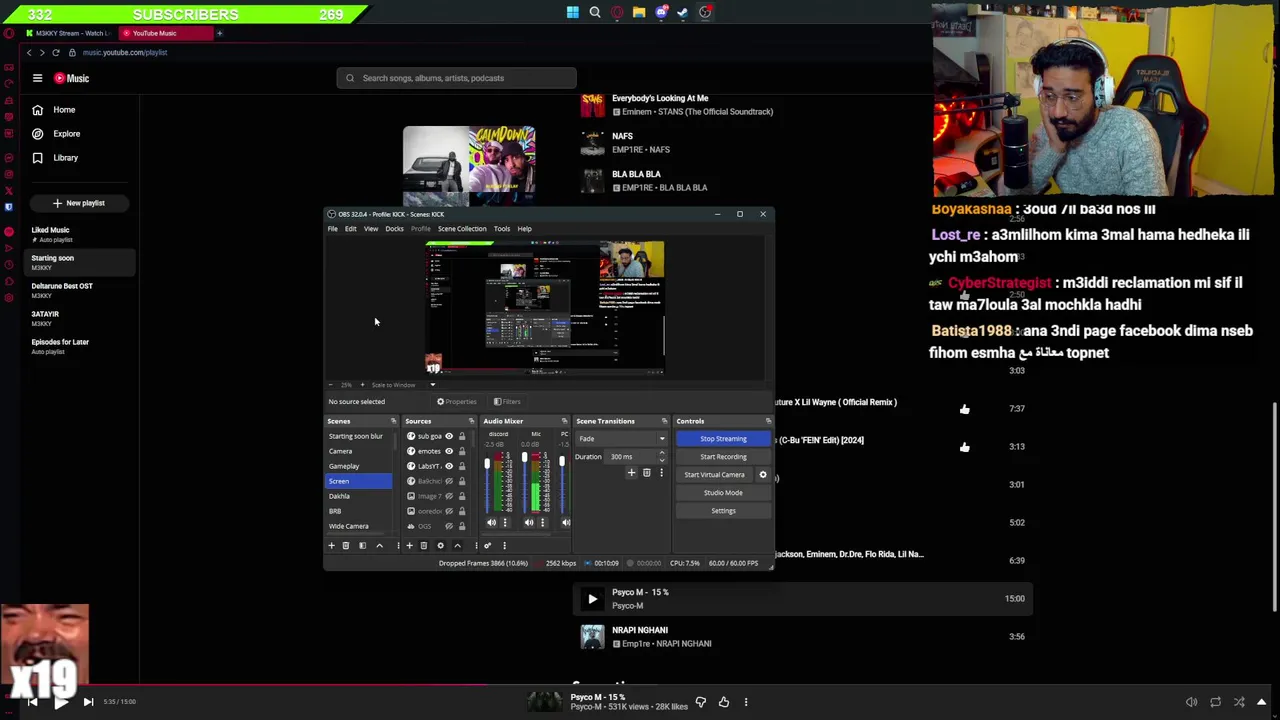Viewport: 1280px width, 720px height.
Task: Open source properties gear in Sources toolbar
Action: click(x=440, y=546)
